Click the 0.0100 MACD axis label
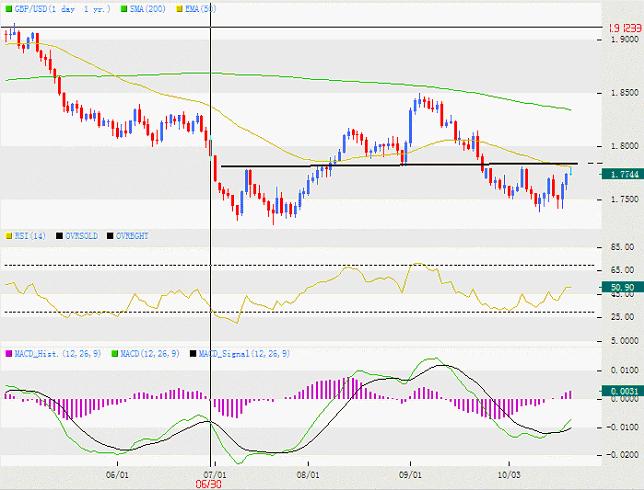Image resolution: width=644 pixels, height=490 pixels. 625,370
